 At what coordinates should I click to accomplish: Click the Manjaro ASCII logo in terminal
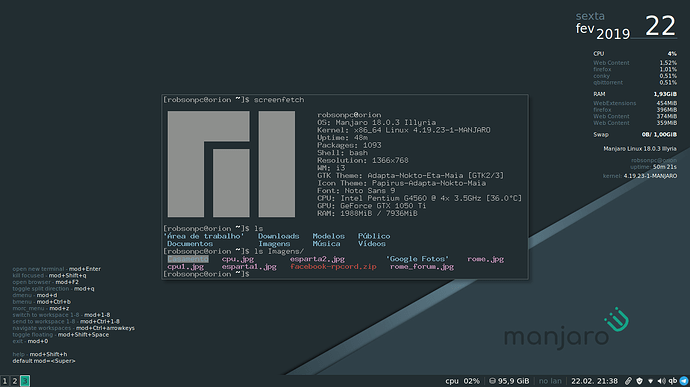click(231, 164)
